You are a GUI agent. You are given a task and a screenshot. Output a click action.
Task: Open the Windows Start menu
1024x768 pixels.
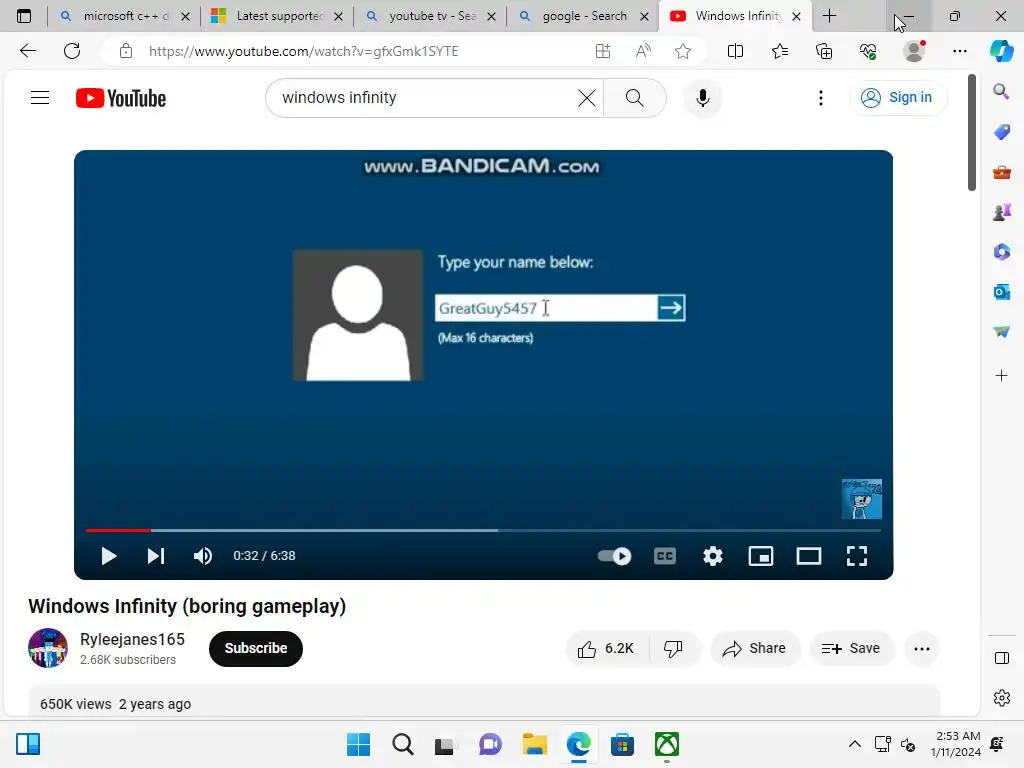tap(358, 744)
